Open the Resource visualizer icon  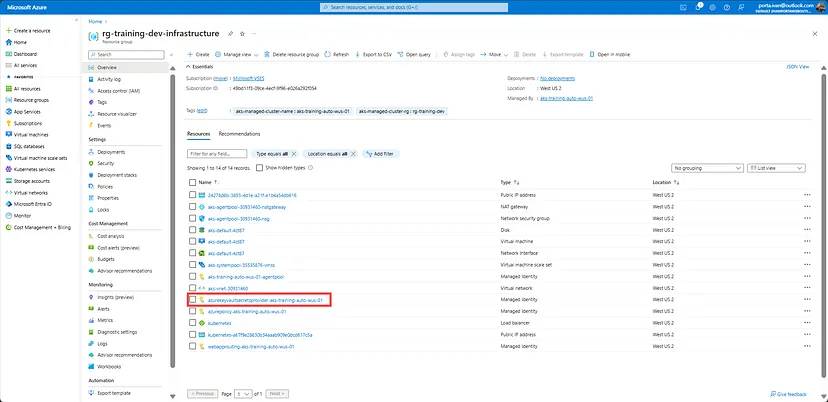[x=92, y=114]
